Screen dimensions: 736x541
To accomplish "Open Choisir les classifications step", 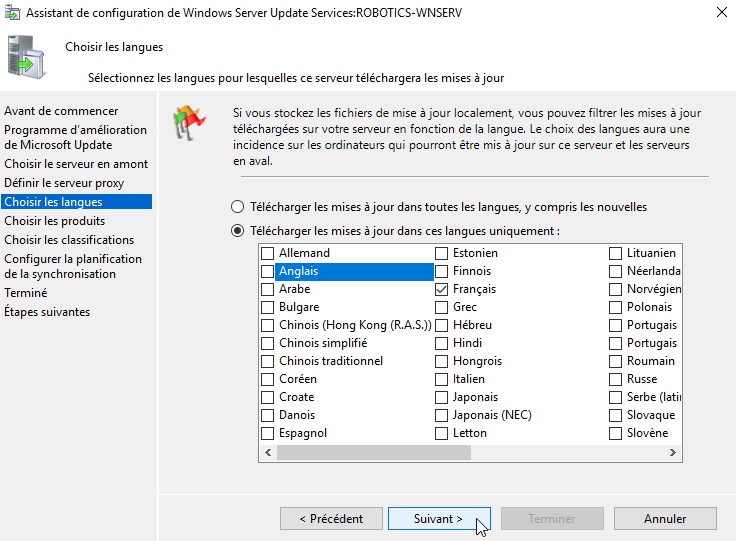I will (x=69, y=240).
